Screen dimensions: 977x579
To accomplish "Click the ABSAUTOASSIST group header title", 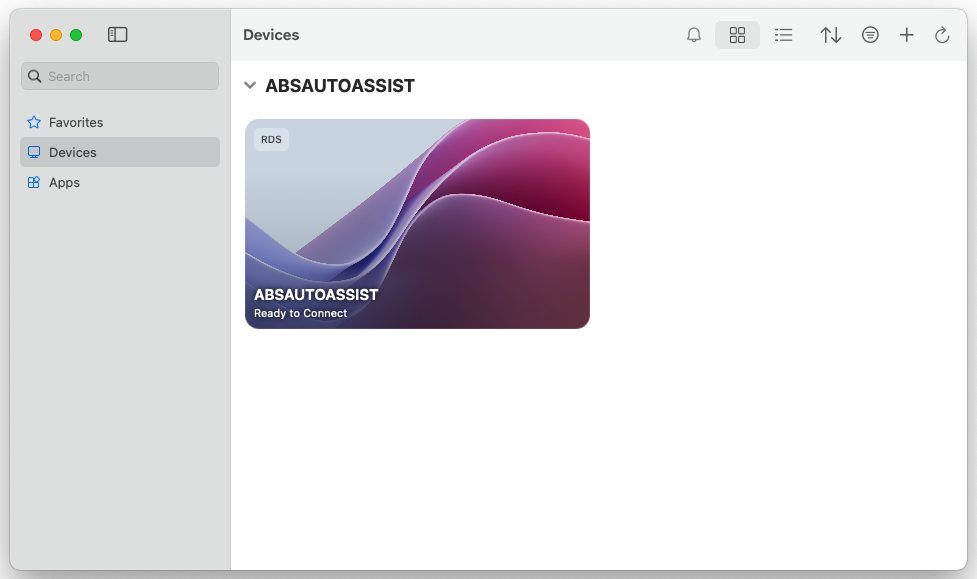I will pos(340,86).
